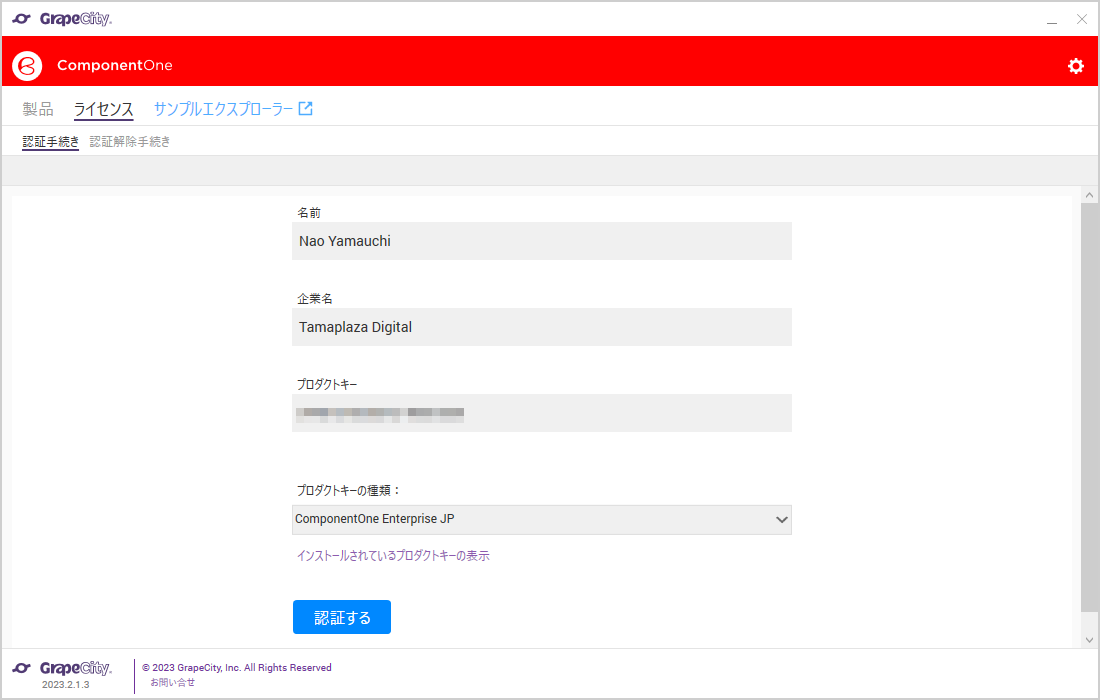1100x700 pixels.
Task: Click the vertical scrollbar thumb
Action: tap(1089, 407)
